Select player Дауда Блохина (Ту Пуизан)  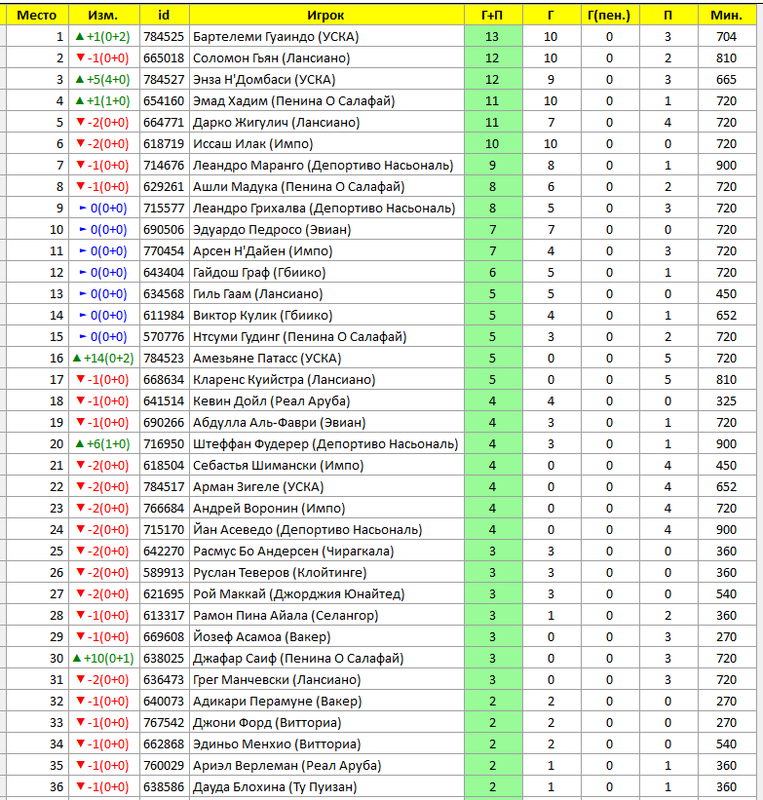pos(275,787)
